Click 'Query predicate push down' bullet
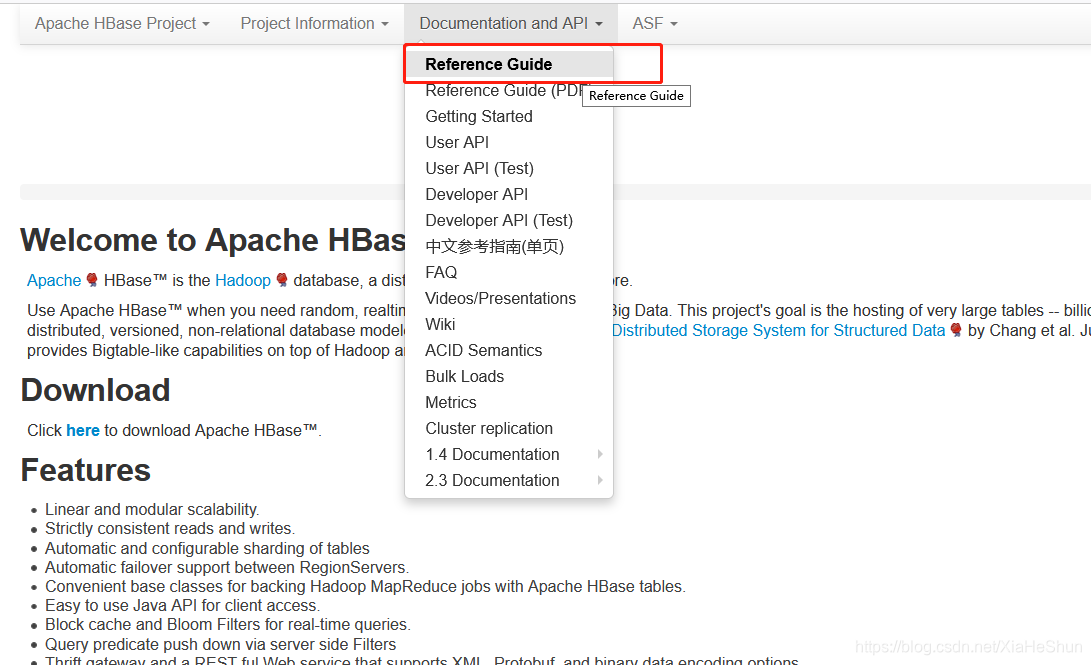The image size is (1091, 665). [x=221, y=644]
